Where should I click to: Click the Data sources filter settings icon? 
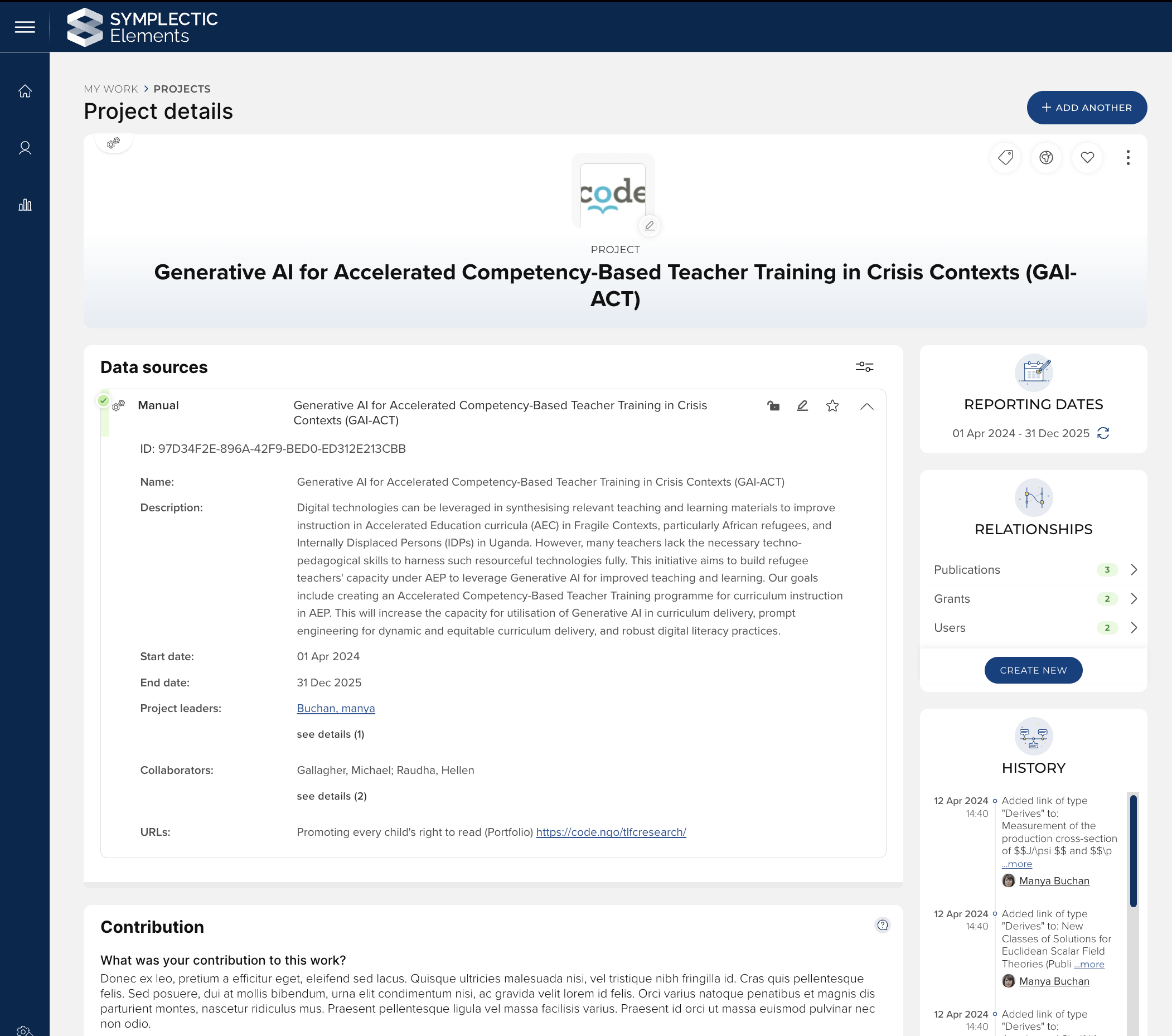click(x=864, y=367)
